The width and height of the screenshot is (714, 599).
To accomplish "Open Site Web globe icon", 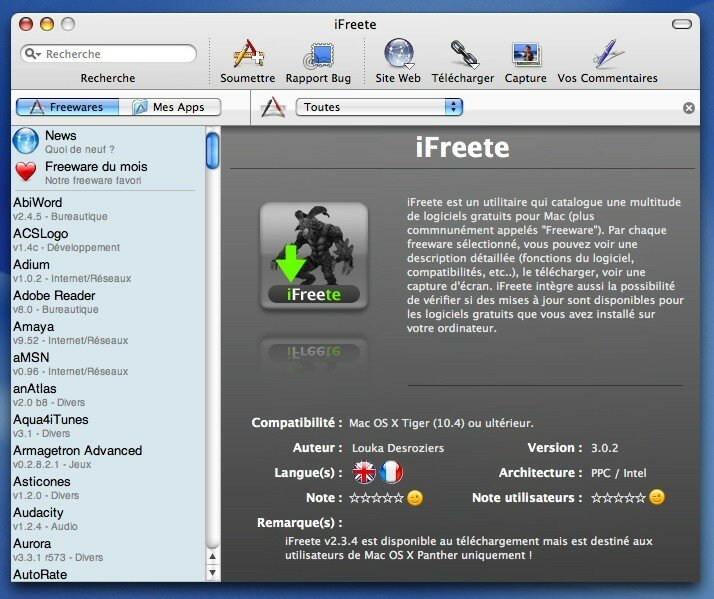I will point(398,54).
